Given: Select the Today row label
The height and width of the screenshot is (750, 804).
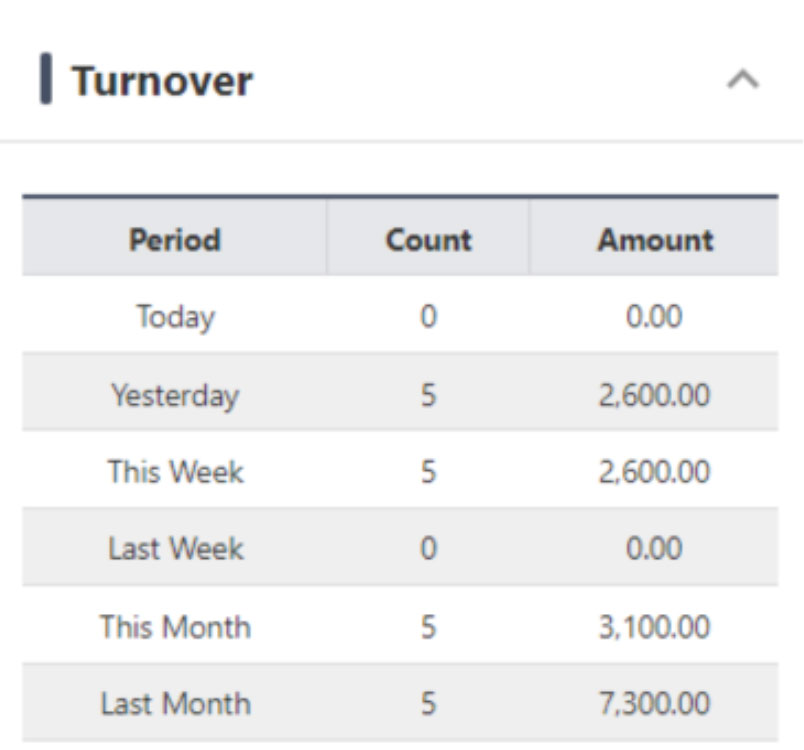Looking at the screenshot, I should (175, 317).
